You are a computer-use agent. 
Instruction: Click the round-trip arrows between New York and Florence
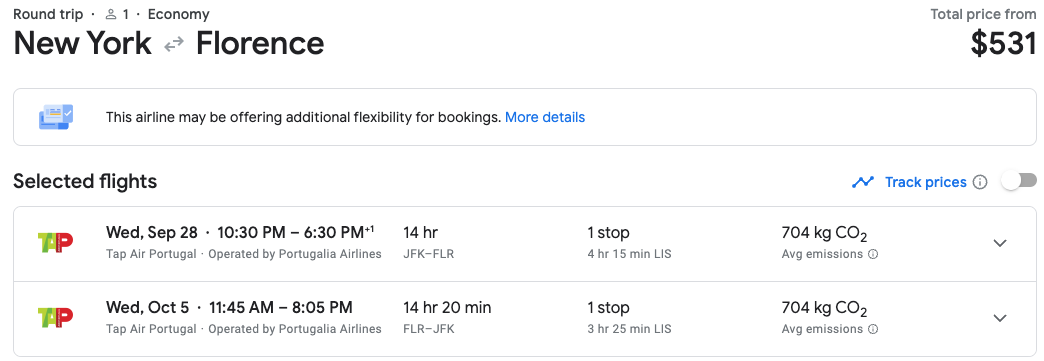[174, 45]
